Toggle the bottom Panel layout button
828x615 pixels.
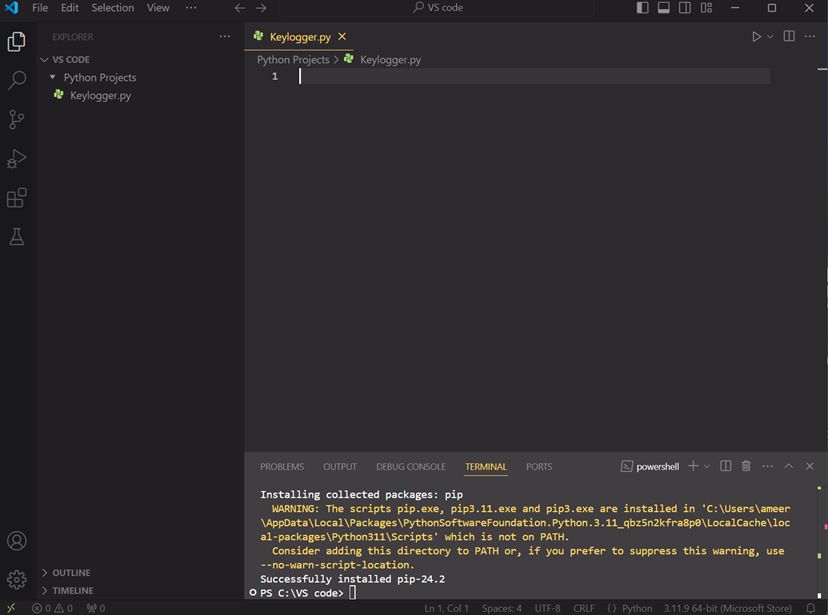pyautogui.click(x=663, y=8)
